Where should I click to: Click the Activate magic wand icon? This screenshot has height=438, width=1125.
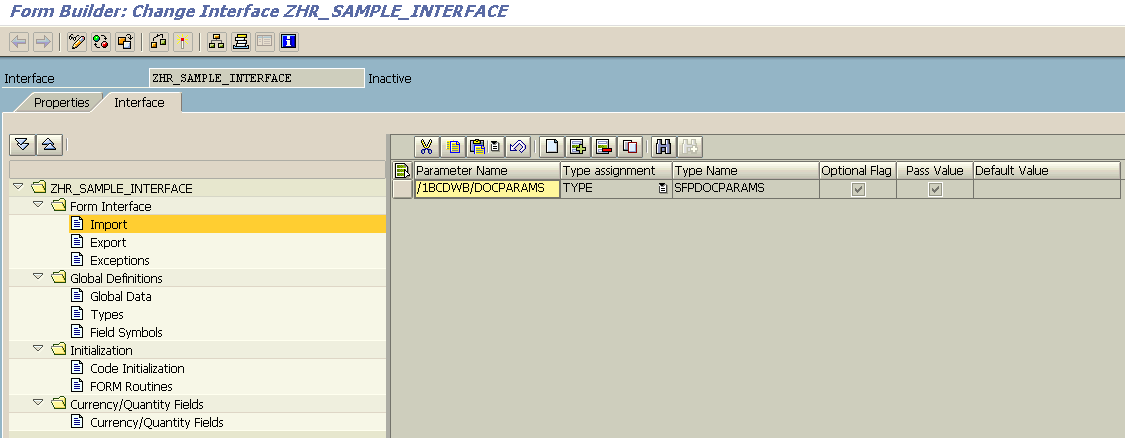[x=182, y=42]
